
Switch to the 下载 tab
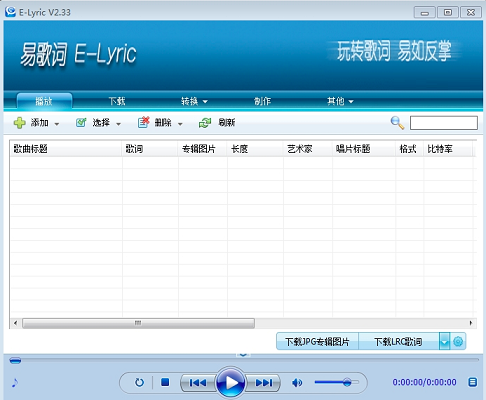pyautogui.click(x=117, y=101)
